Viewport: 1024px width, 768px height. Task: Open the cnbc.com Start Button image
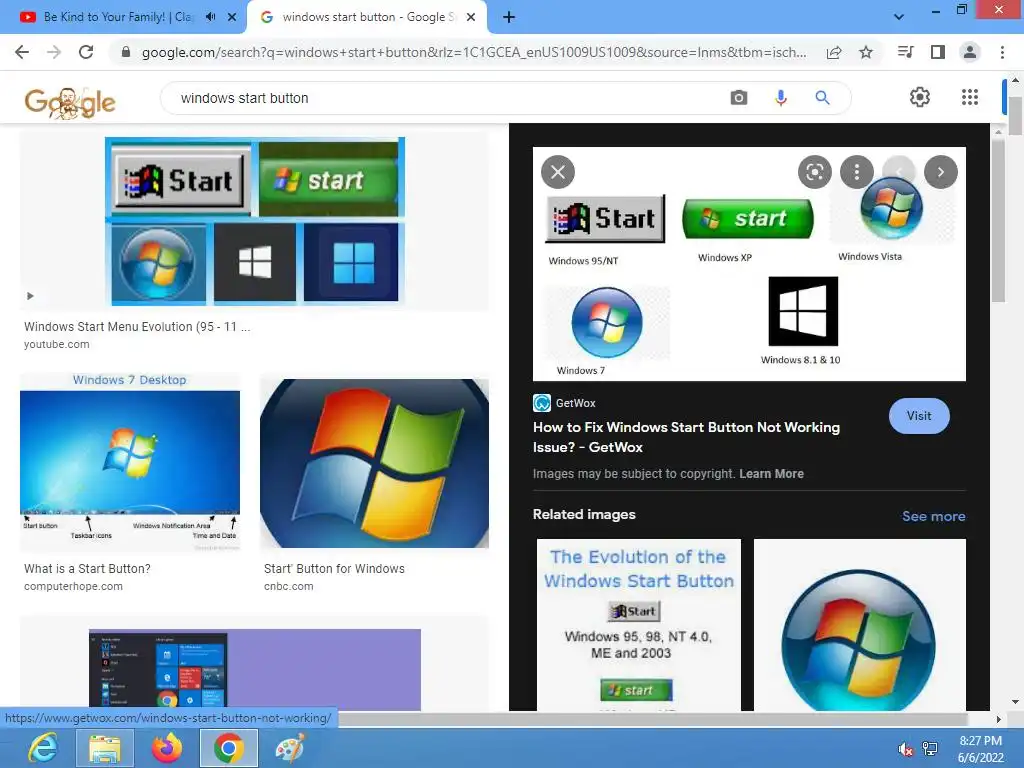[x=374, y=463]
